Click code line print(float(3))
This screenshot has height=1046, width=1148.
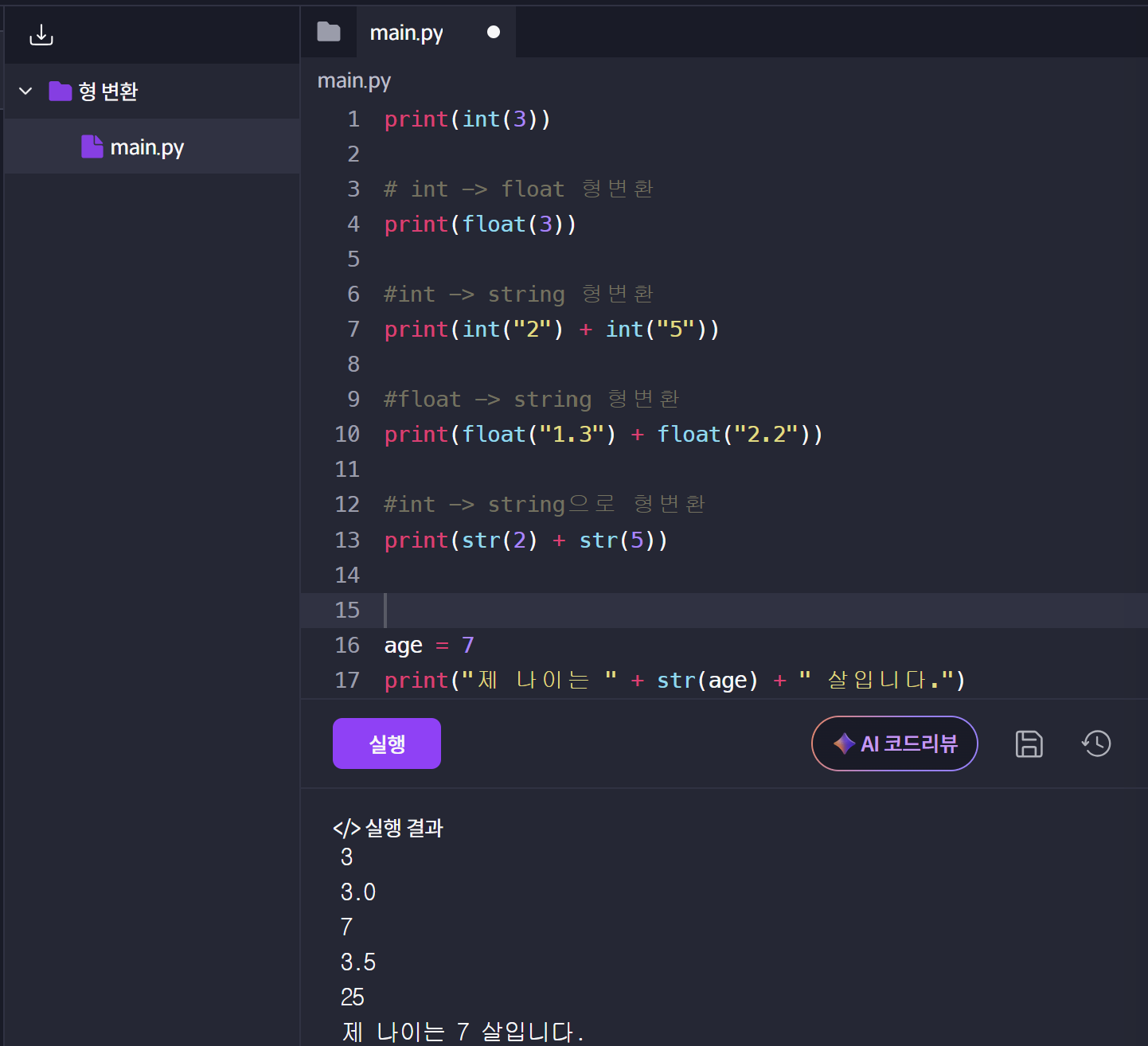pyautogui.click(x=480, y=224)
